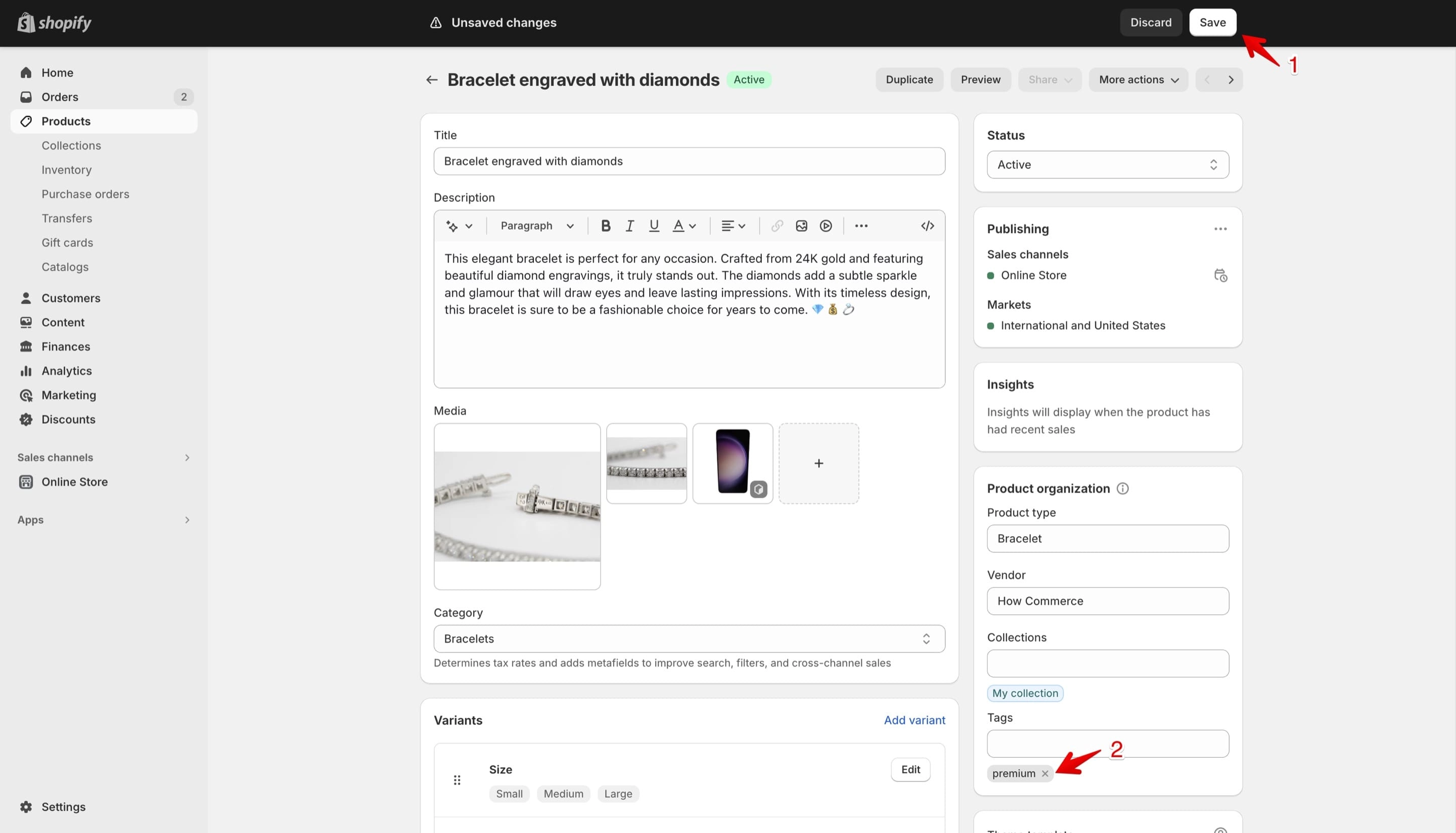Viewport: 1456px width, 833px height.
Task: Expand the Apps section
Action: pyautogui.click(x=104, y=520)
